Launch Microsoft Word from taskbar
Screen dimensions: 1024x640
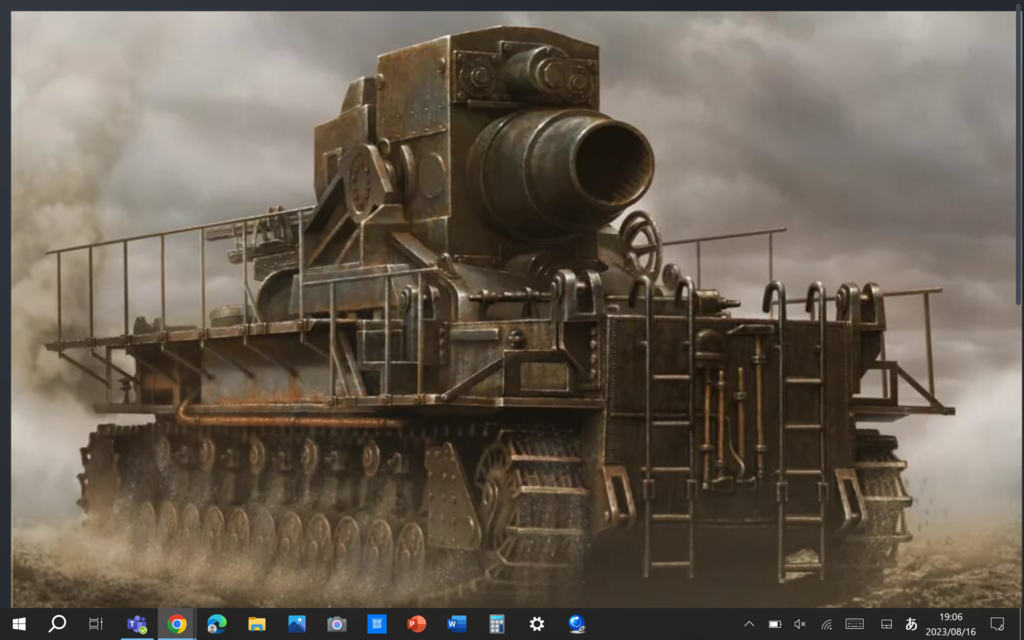tap(456, 624)
